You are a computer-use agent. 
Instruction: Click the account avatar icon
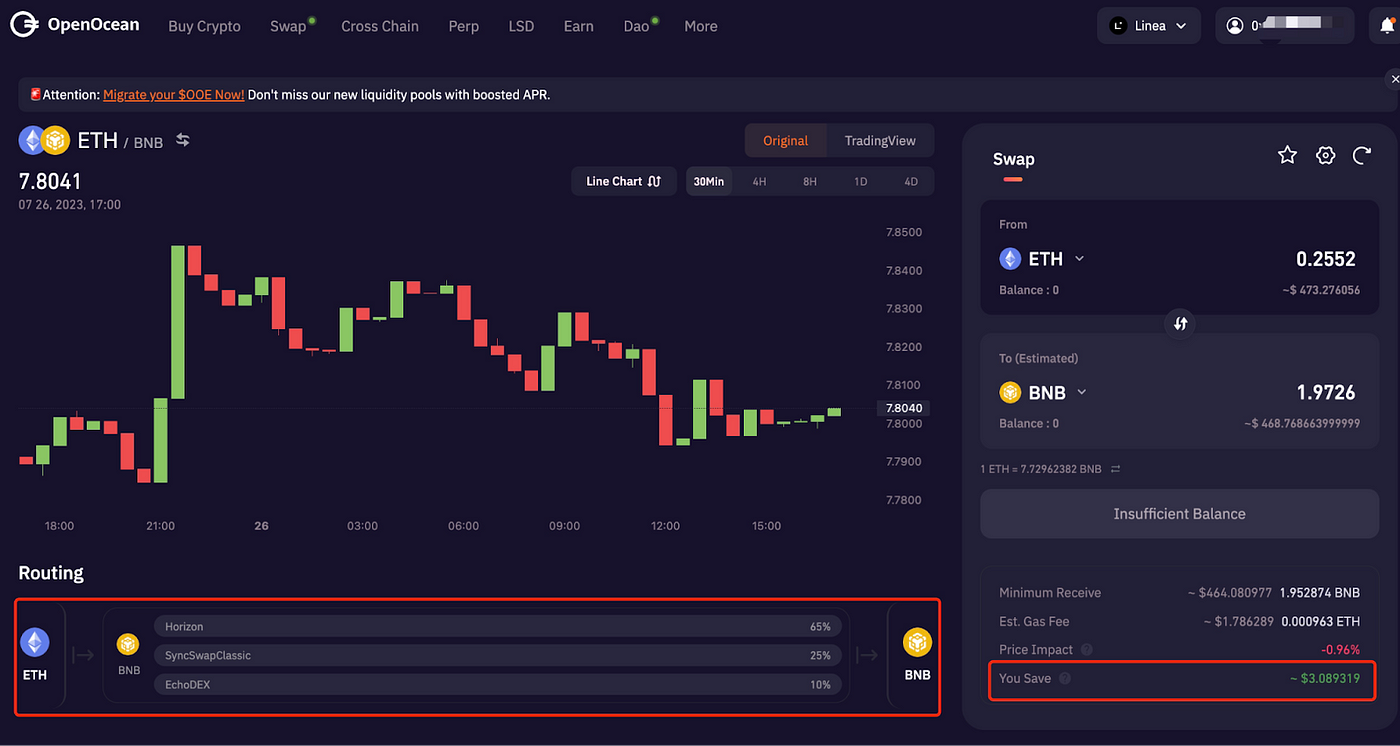1235,26
